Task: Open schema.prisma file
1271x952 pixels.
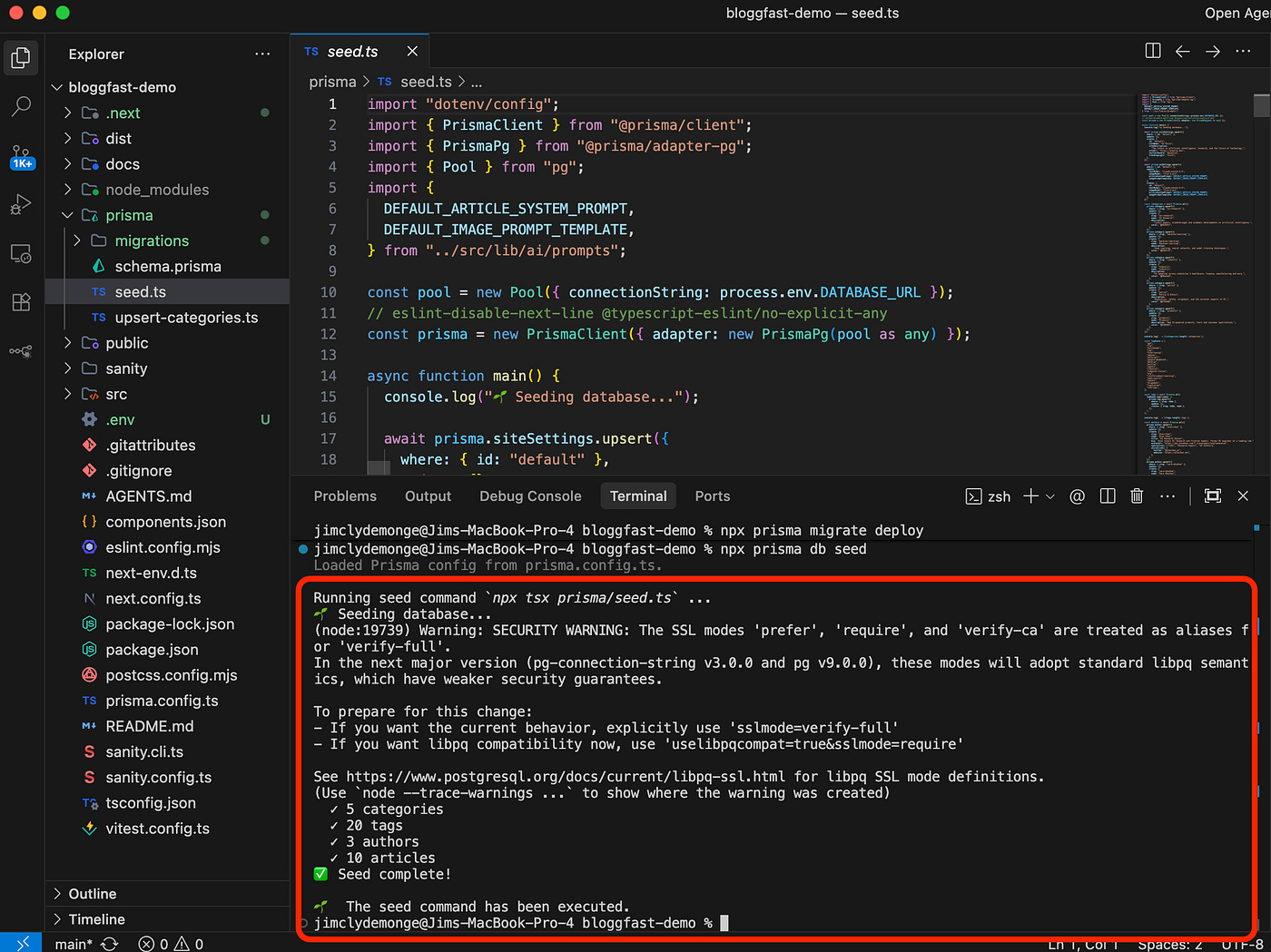Action: coord(168,266)
